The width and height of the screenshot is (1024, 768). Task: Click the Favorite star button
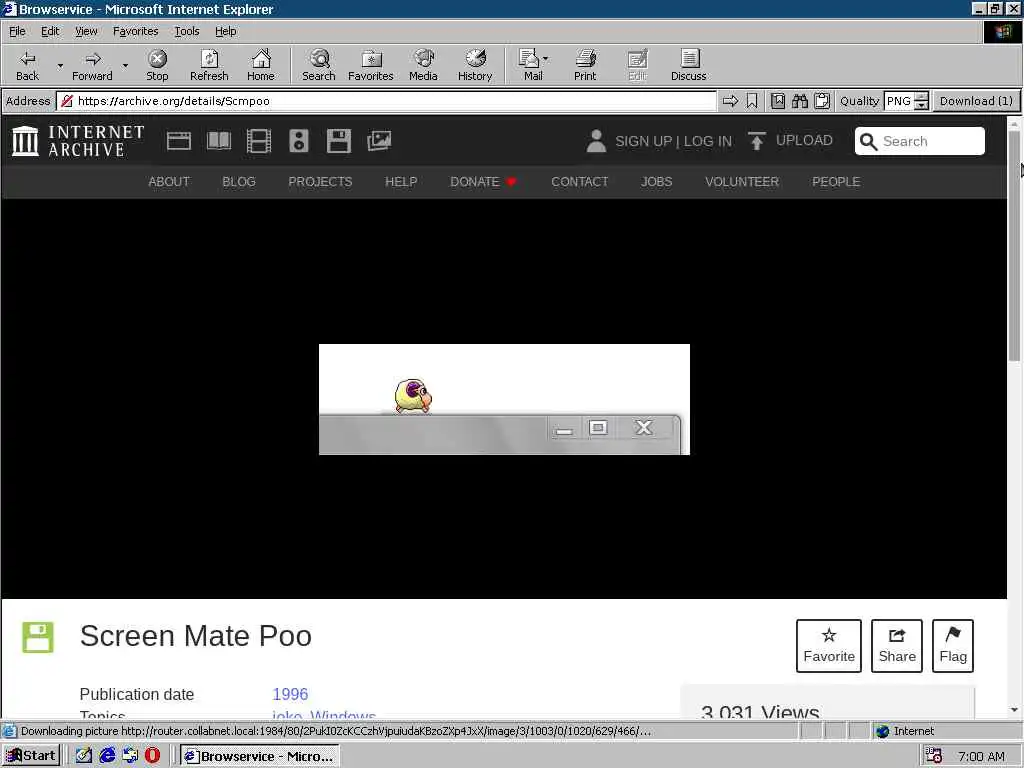click(x=829, y=645)
